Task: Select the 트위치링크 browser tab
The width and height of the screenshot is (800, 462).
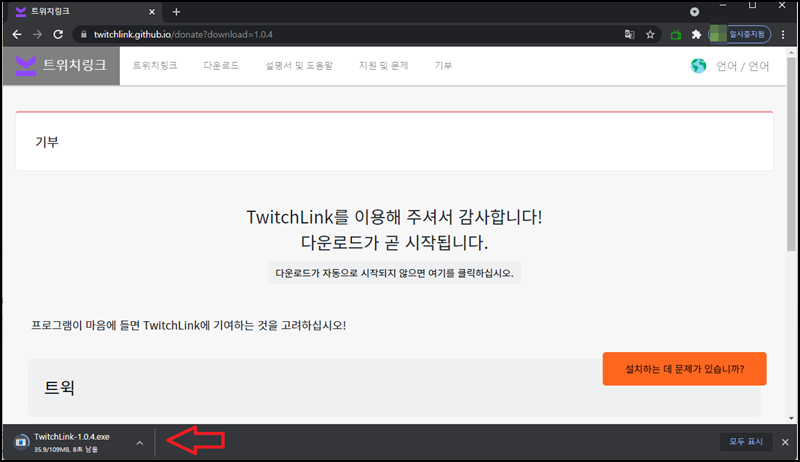Action: click(84, 12)
